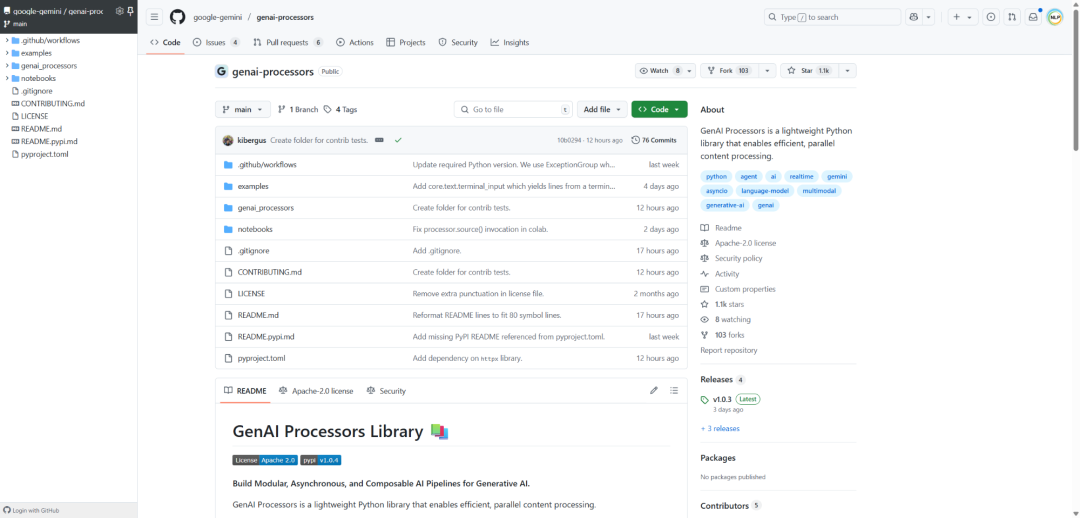This screenshot has width=1080, height=518.
Task: Fork the repository
Action: coord(729,71)
